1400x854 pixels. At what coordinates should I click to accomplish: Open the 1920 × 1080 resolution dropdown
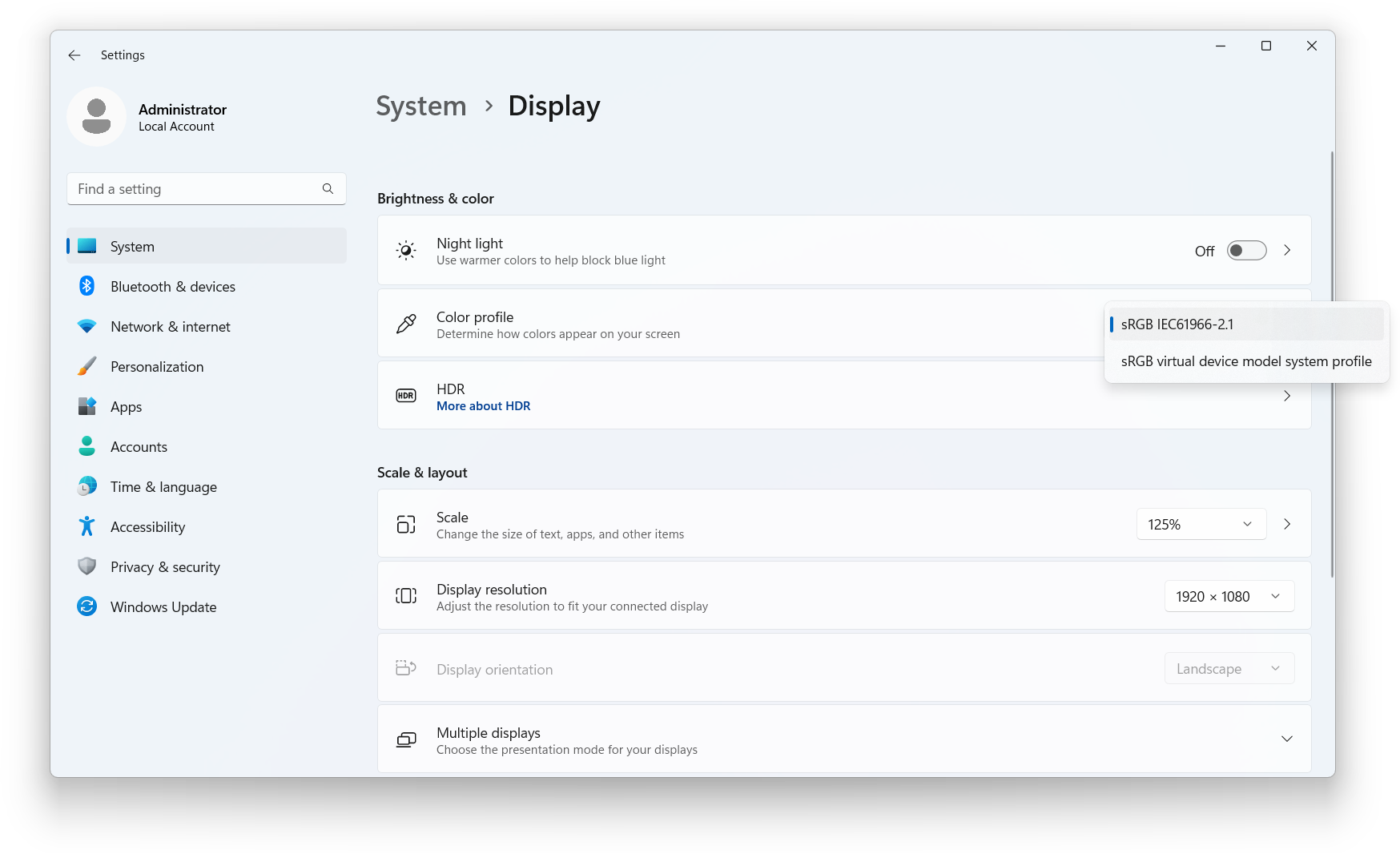[1229, 596]
